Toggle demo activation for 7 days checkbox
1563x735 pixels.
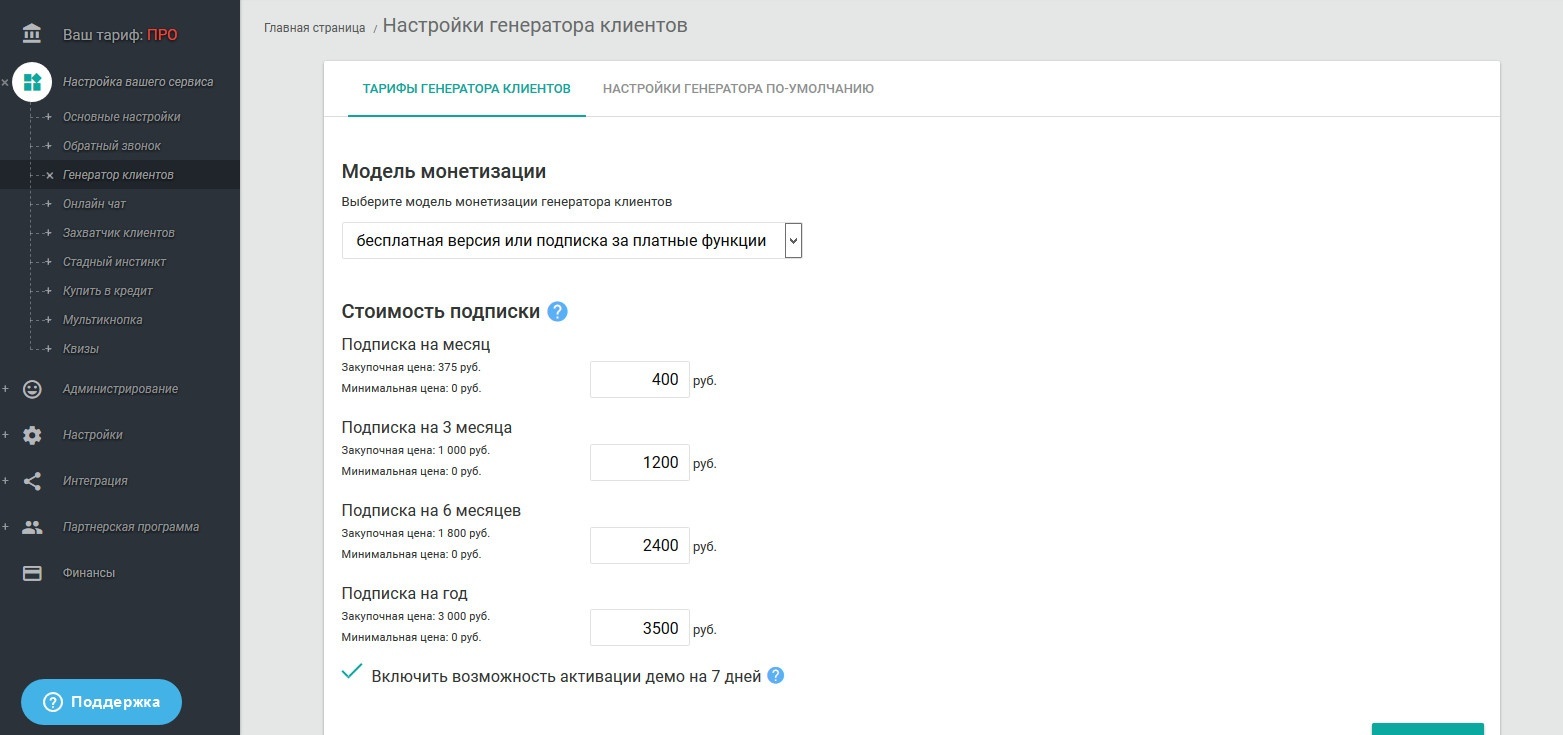point(351,672)
